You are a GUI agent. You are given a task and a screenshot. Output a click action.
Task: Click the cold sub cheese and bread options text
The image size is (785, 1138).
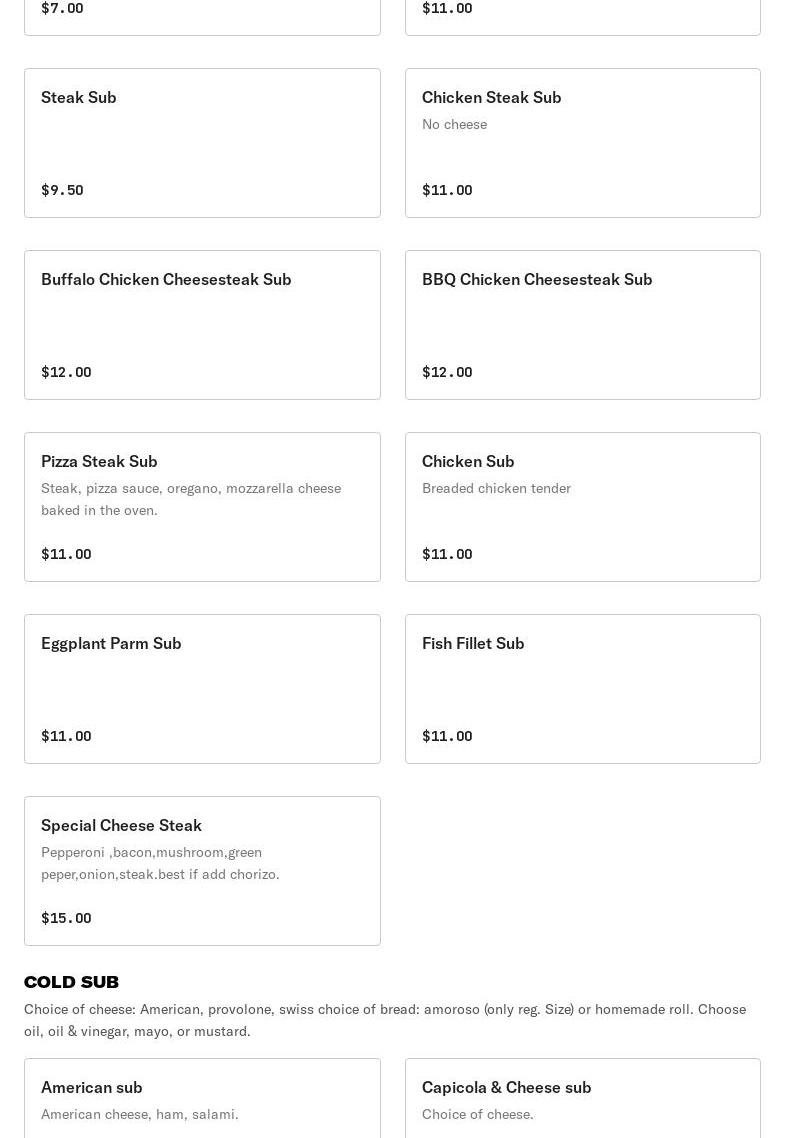coord(385,1020)
